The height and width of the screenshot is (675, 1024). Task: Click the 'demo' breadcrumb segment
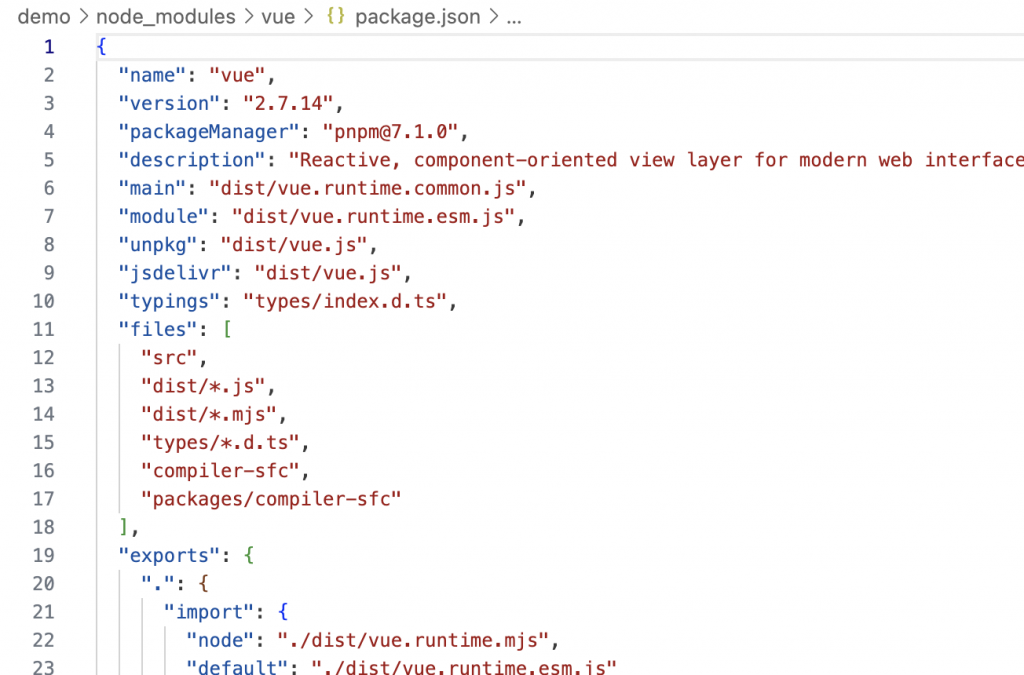click(x=44, y=16)
